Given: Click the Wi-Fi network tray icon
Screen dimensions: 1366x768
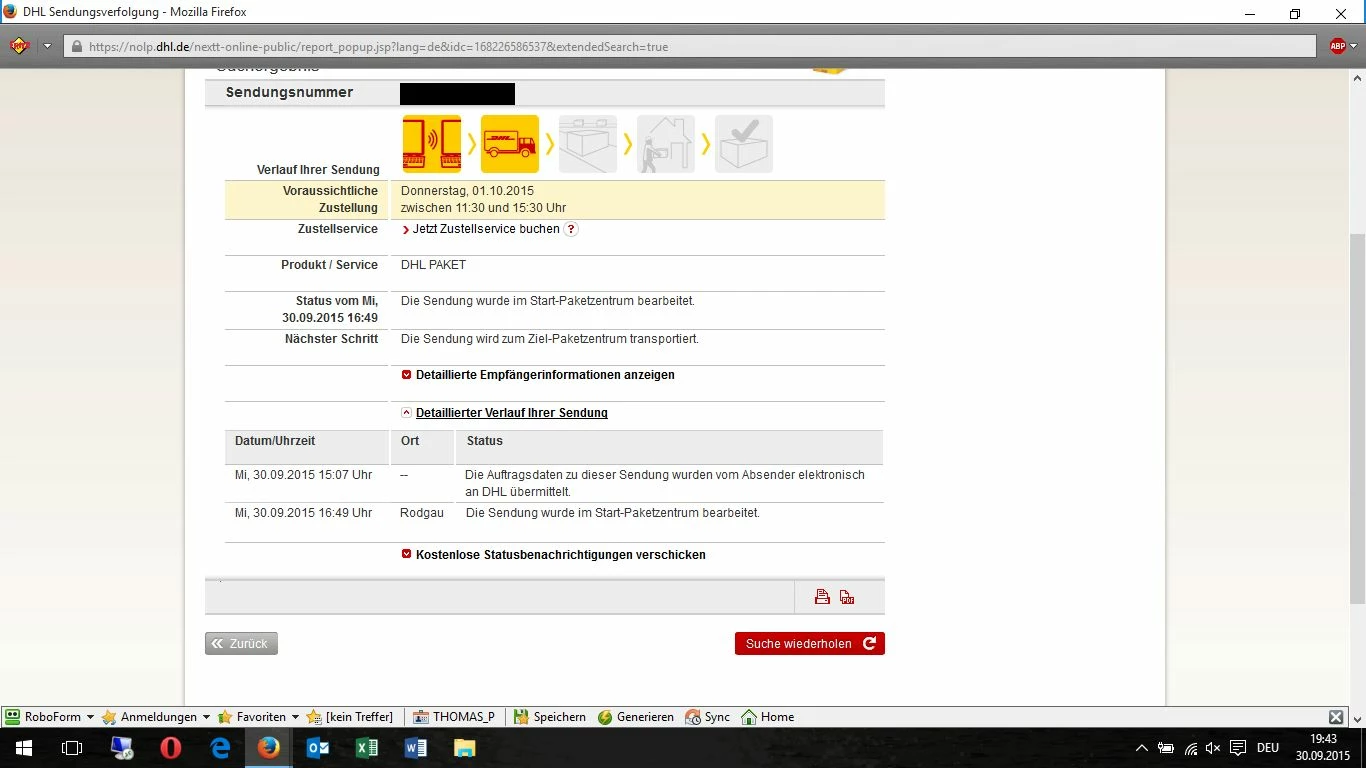Looking at the screenshot, I should tap(1190, 748).
